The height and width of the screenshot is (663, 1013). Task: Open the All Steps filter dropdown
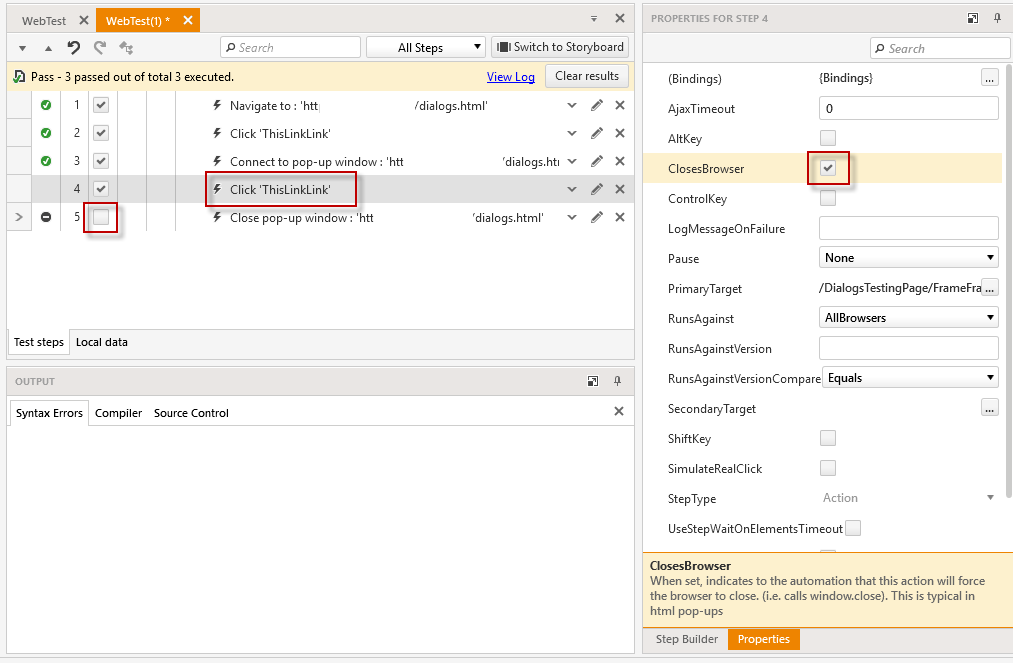tap(425, 47)
